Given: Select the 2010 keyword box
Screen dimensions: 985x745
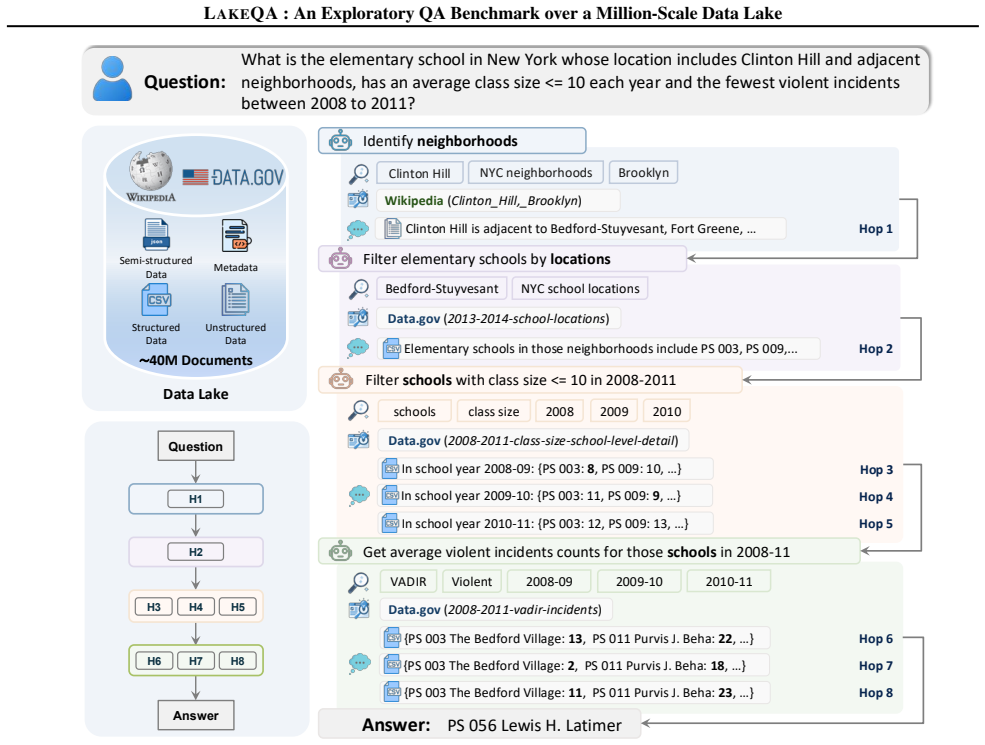Looking at the screenshot, I should 667,411.
